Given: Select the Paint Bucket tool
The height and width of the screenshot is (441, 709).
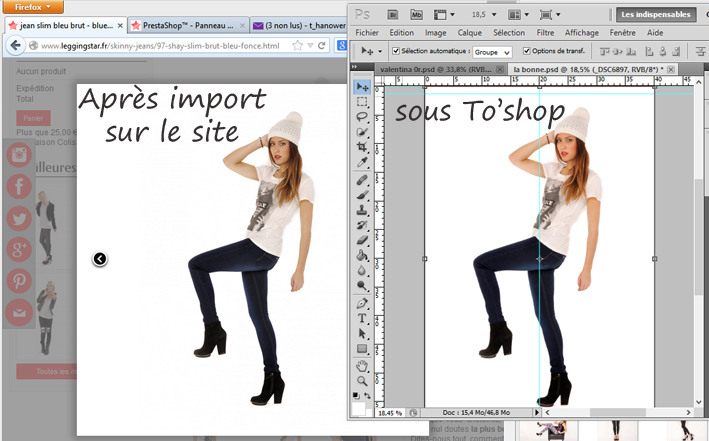Looking at the screenshot, I should (362, 256).
